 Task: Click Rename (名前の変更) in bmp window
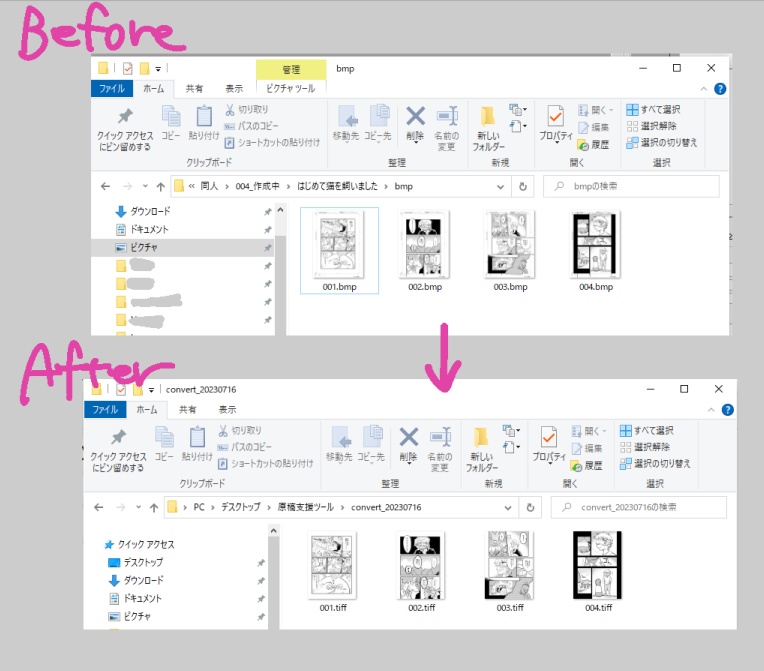pyautogui.click(x=447, y=128)
